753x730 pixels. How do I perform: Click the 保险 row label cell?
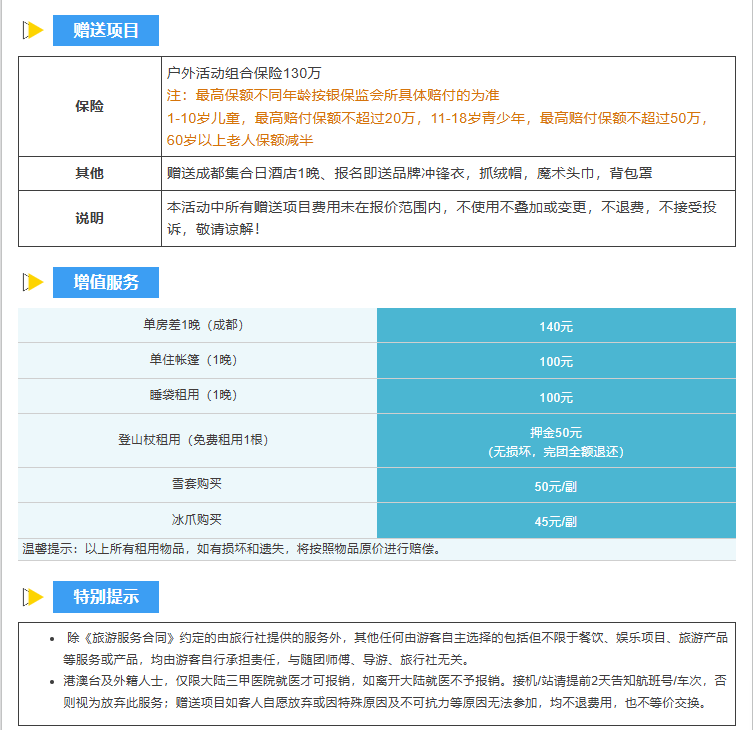coord(90,106)
